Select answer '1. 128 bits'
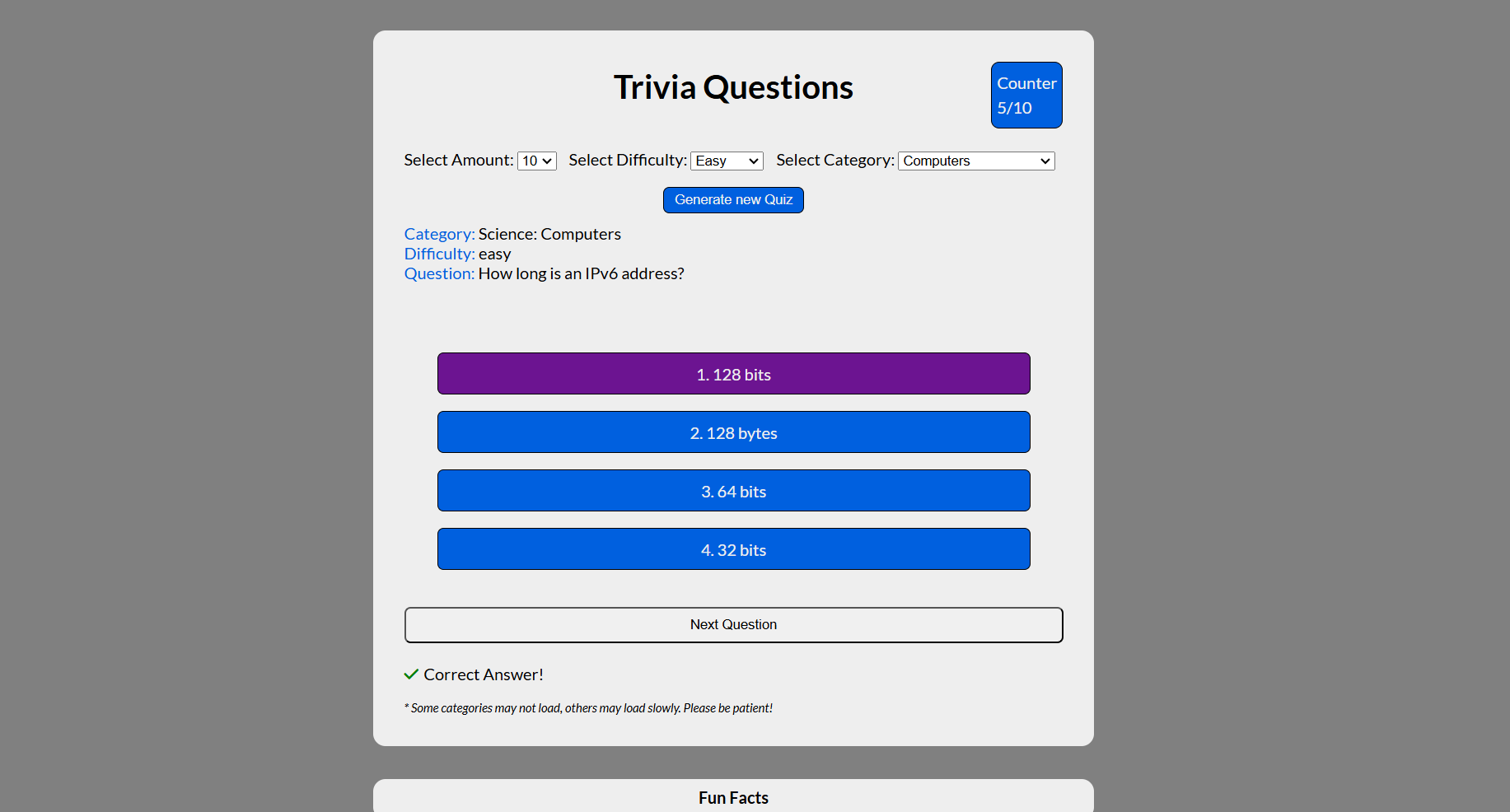 (733, 373)
